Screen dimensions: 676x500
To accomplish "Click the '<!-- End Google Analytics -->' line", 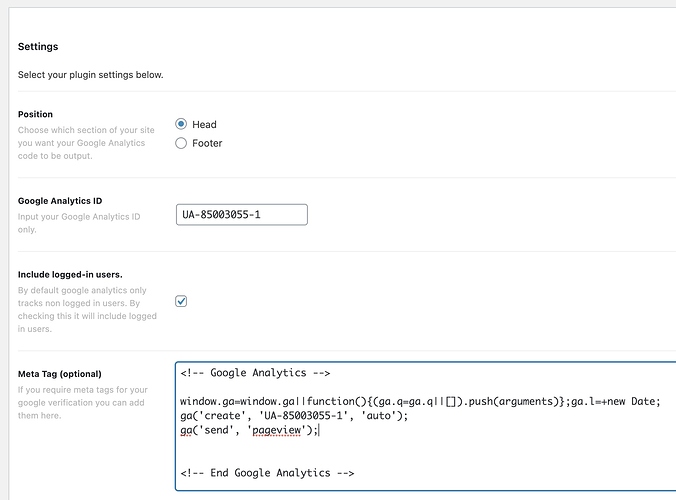I will click(267, 473).
